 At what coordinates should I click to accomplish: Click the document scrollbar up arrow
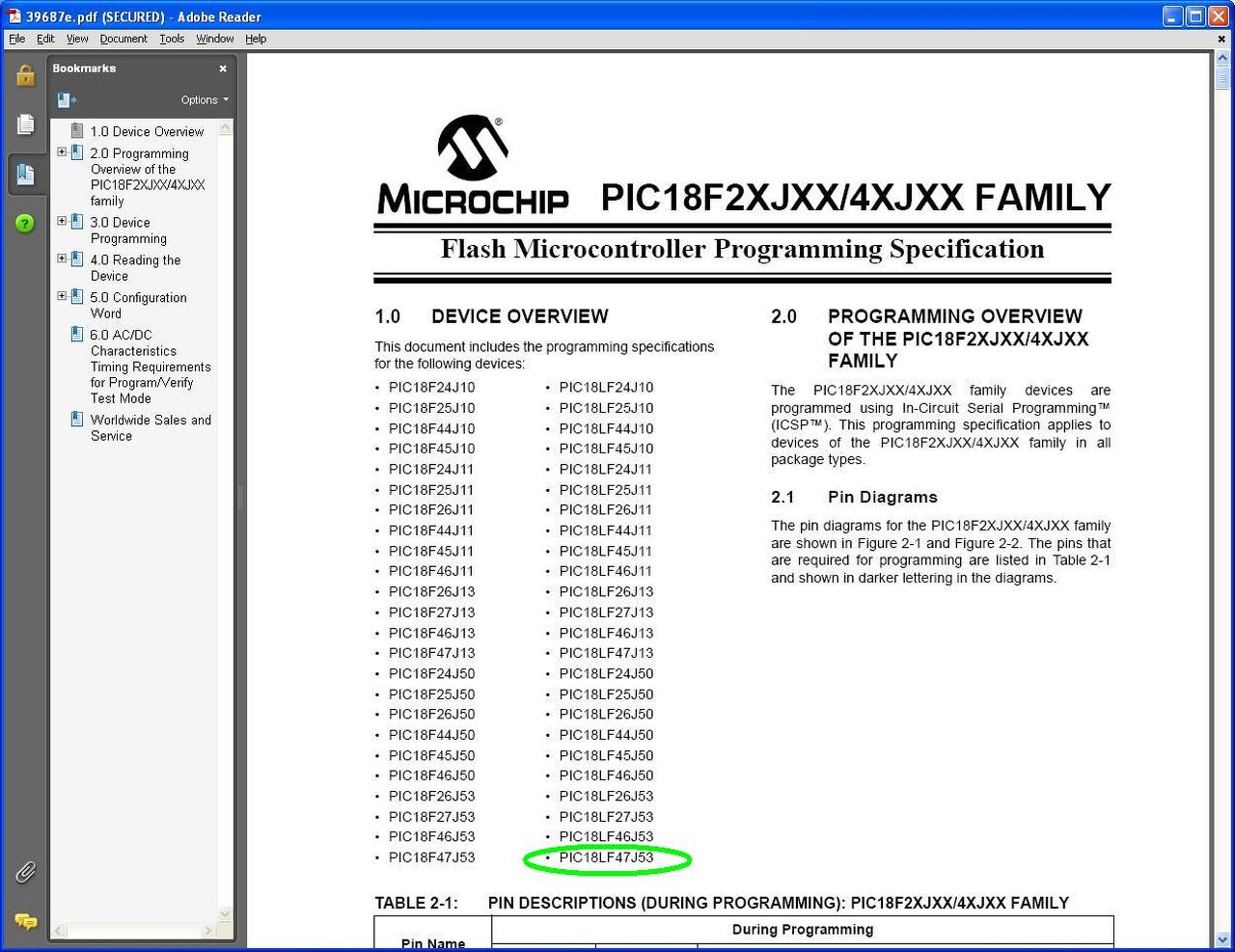(1222, 60)
